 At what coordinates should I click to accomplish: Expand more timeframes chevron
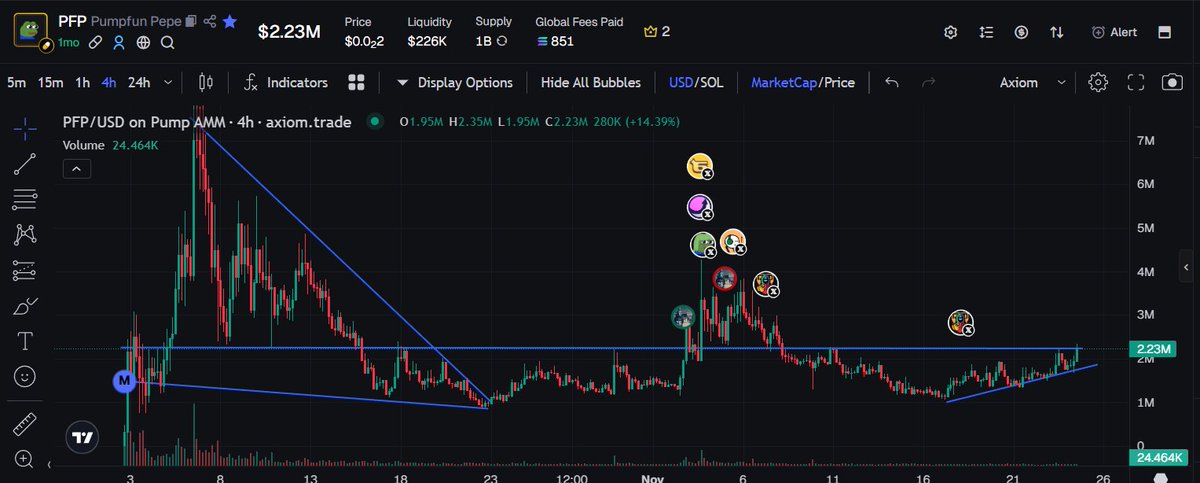(x=168, y=82)
